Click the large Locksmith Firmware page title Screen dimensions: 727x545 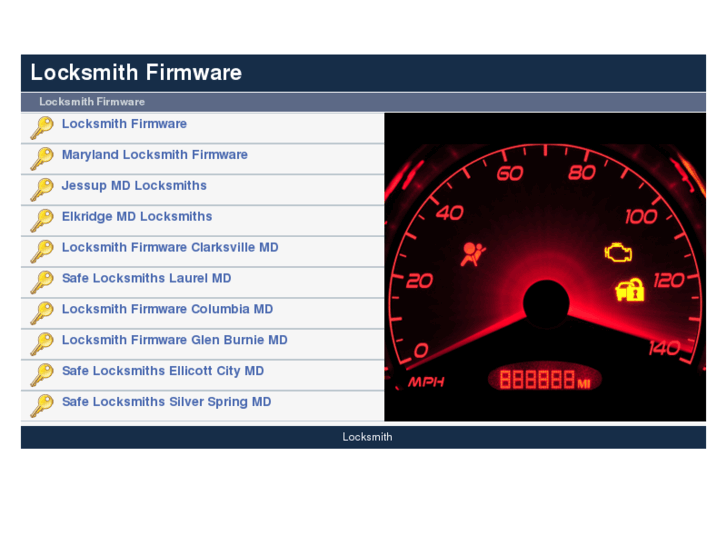136,73
